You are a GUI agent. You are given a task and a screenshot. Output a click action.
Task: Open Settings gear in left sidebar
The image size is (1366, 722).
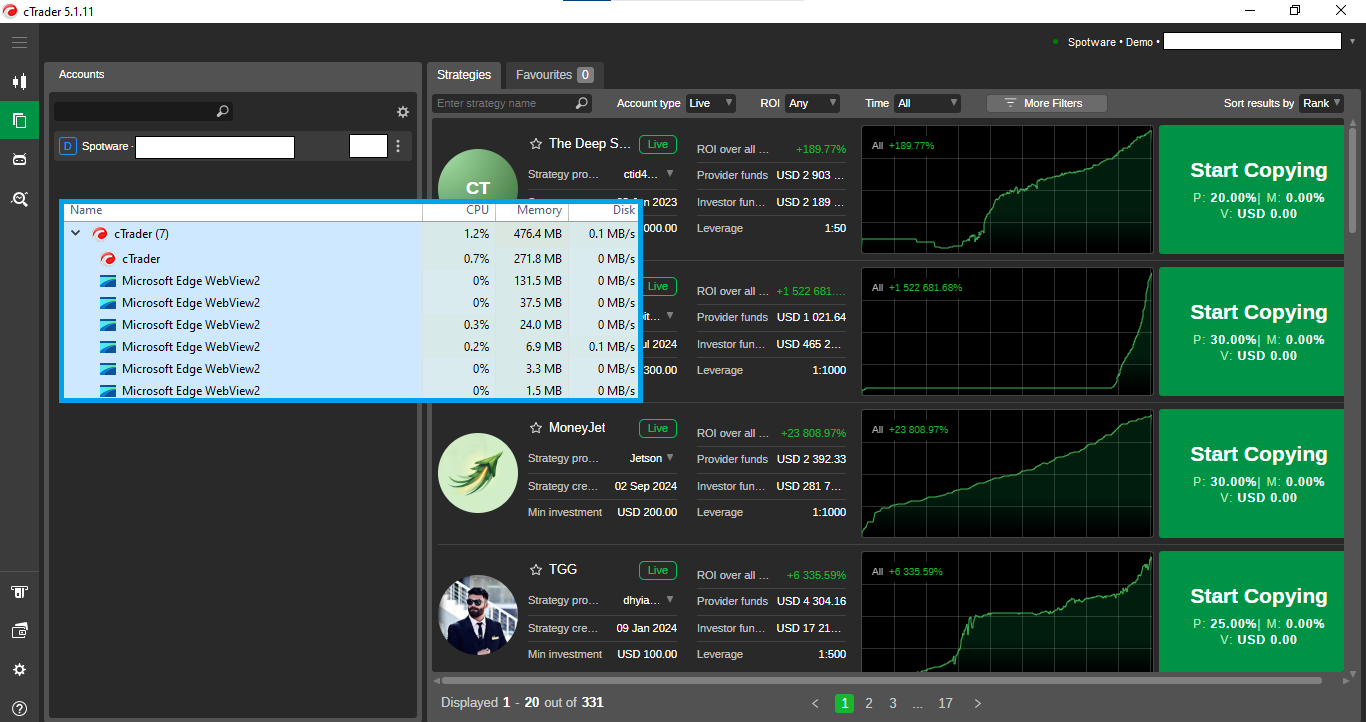tap(19, 670)
